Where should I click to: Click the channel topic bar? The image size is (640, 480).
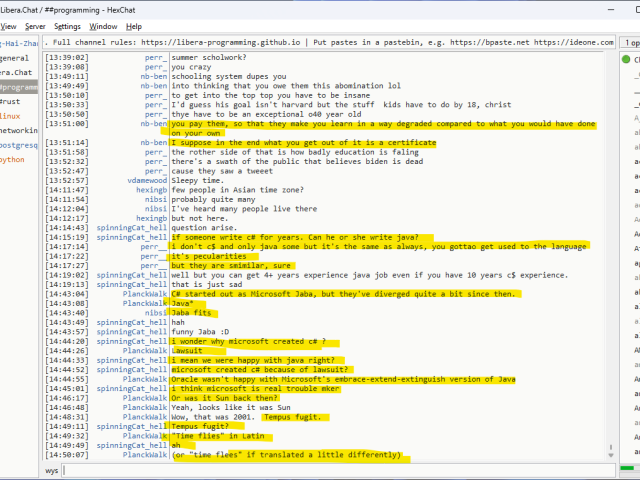pyautogui.click(x=330, y=43)
